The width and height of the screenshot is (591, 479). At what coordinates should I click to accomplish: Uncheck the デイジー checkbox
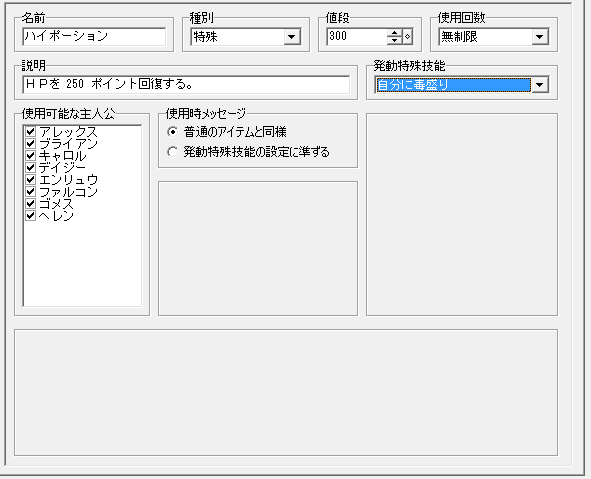point(31,167)
